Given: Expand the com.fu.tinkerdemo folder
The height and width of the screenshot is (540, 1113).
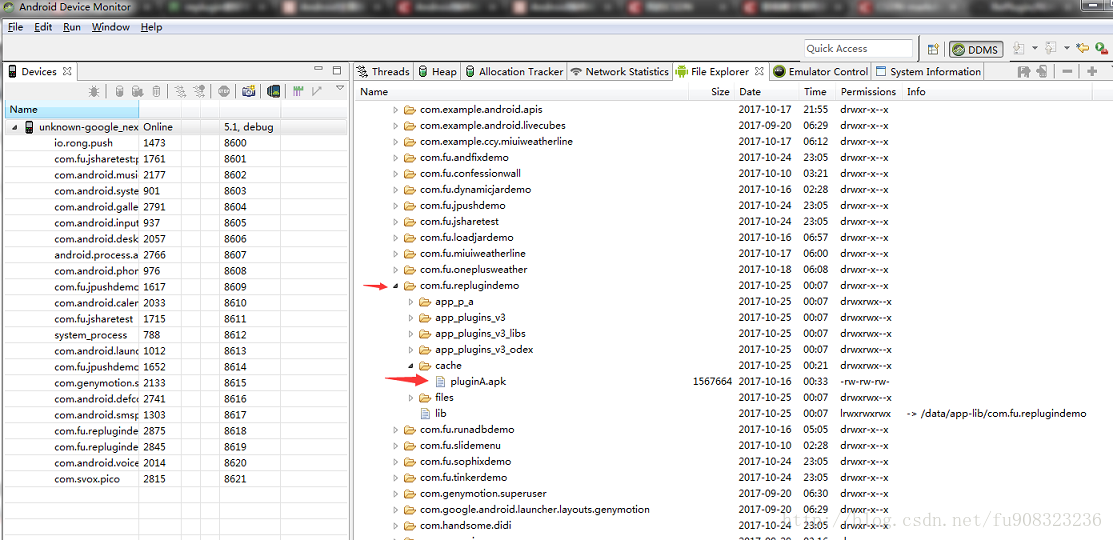Looking at the screenshot, I should click(x=395, y=478).
